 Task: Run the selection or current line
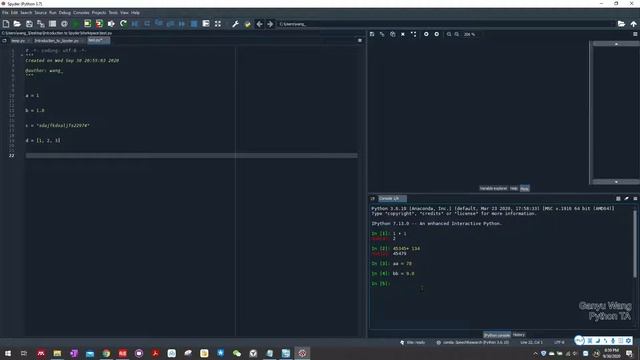pos(111,24)
